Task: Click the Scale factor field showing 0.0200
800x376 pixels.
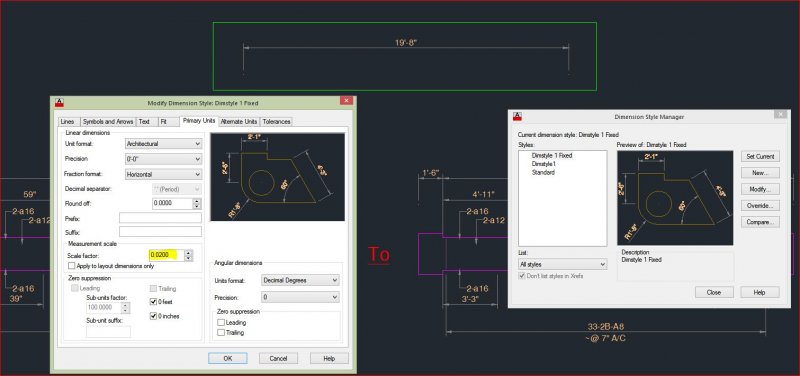Action: [166, 255]
